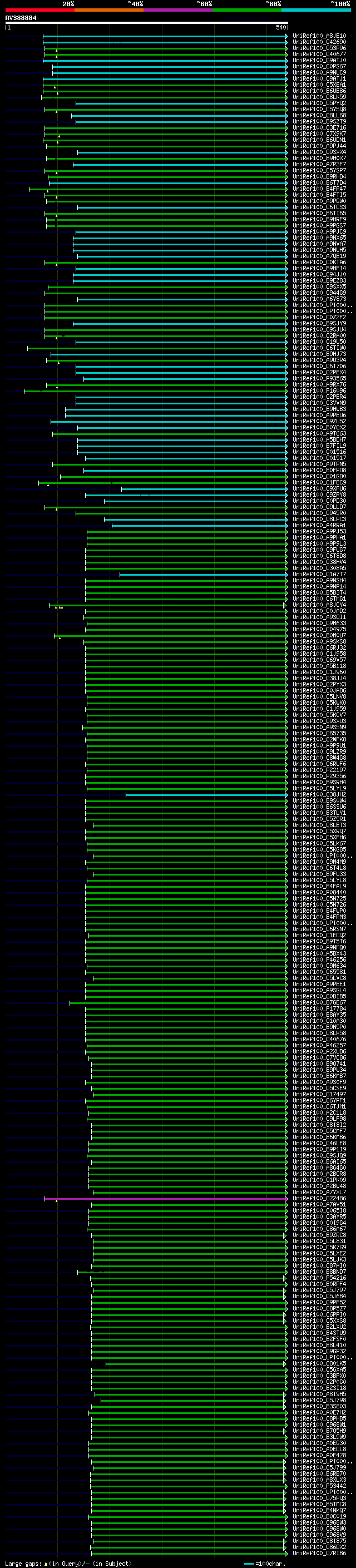356x1568 pixels.
Task: Select the UniRef100_A9SQI1 entry
Action: [319, 617]
